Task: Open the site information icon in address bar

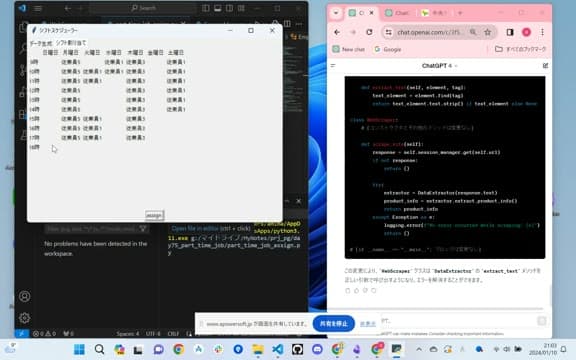Action: (389, 32)
